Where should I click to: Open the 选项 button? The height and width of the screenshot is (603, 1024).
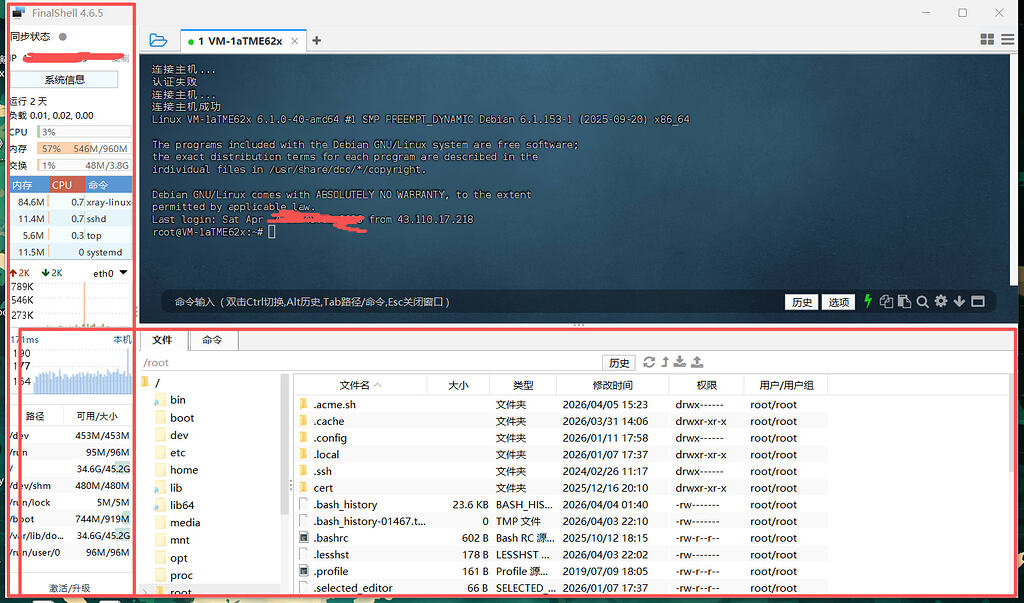click(x=839, y=302)
